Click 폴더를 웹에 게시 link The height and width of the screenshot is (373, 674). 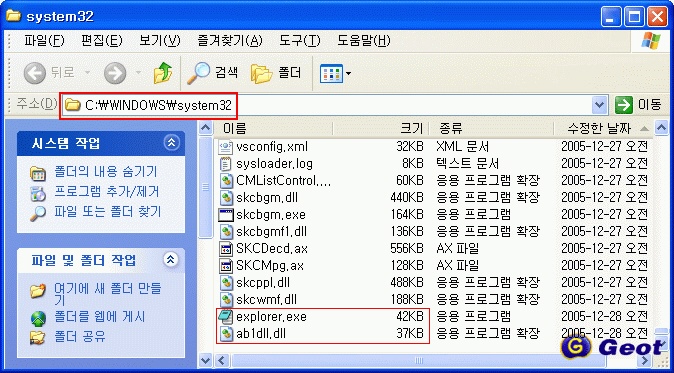(100, 317)
